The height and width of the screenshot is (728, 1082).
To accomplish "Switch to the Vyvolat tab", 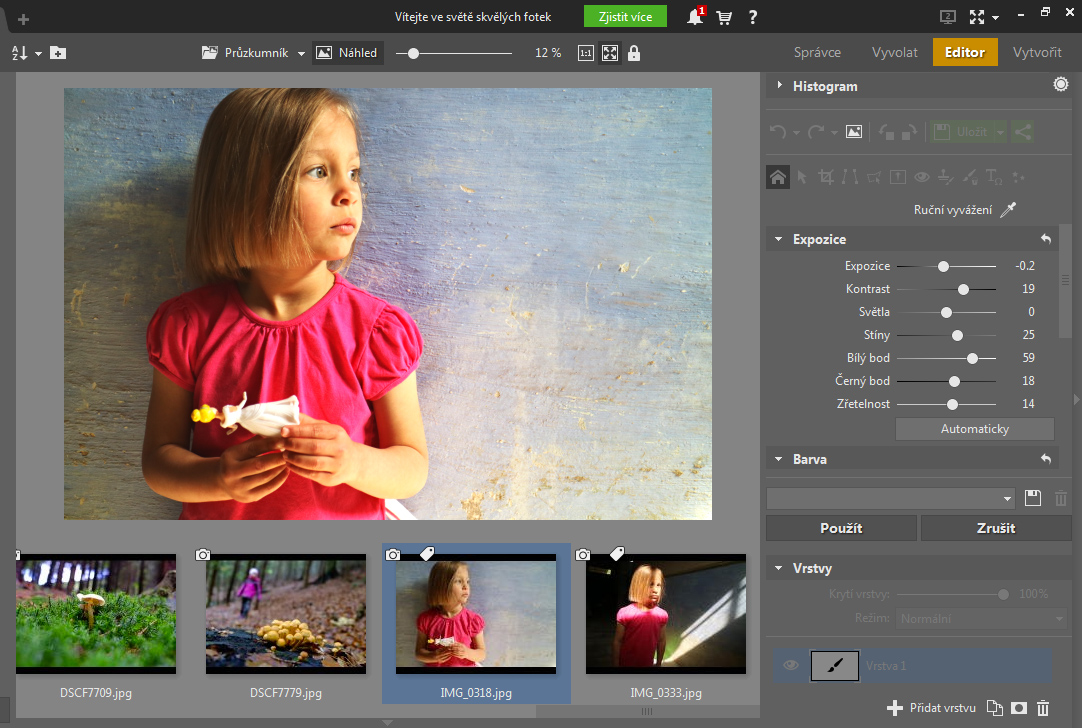I will tap(894, 53).
